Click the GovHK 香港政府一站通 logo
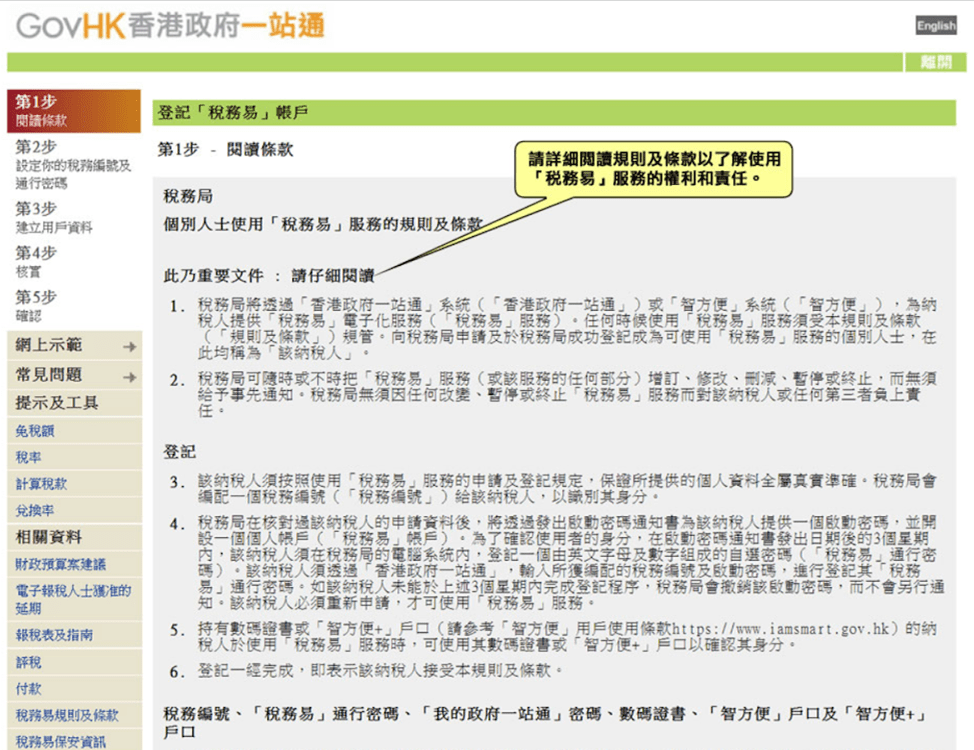 coord(170,26)
